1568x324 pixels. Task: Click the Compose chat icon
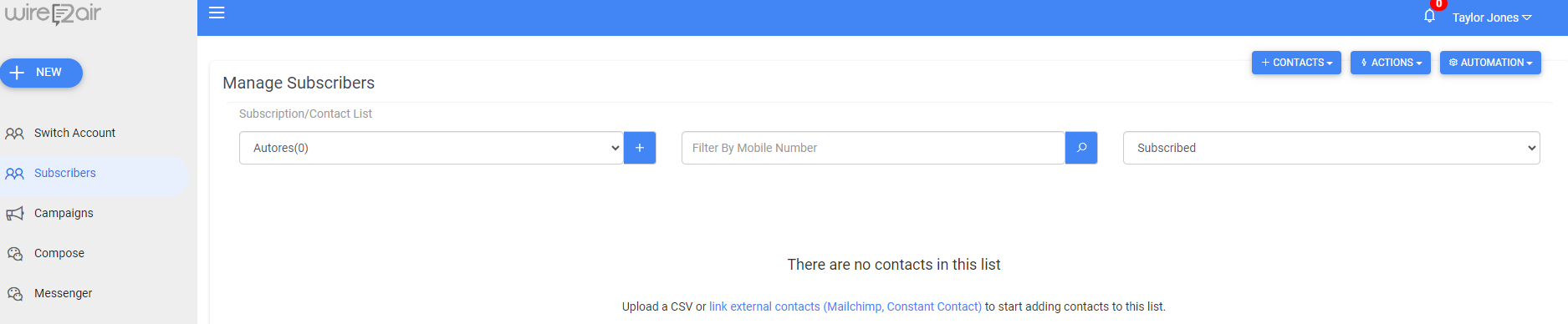pos(14,254)
